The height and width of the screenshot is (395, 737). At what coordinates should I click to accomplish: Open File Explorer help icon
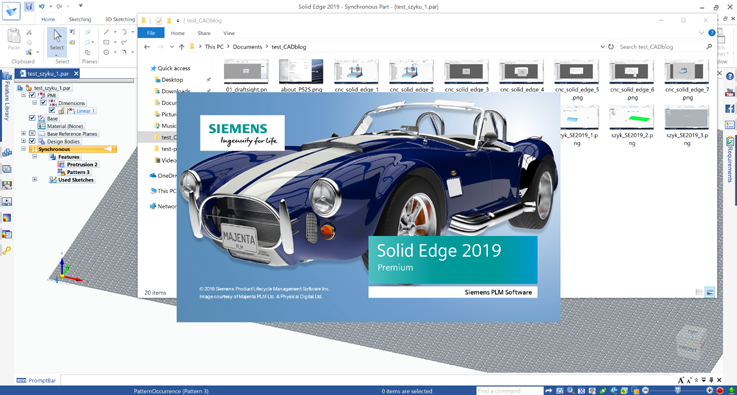(x=712, y=33)
